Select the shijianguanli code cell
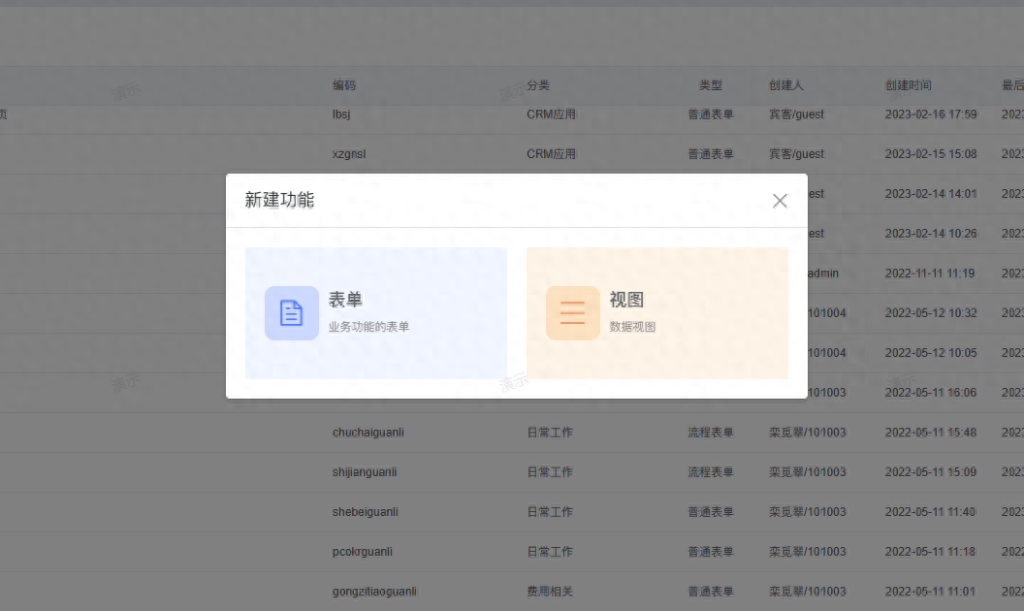1024x611 pixels. pyautogui.click(x=364, y=472)
